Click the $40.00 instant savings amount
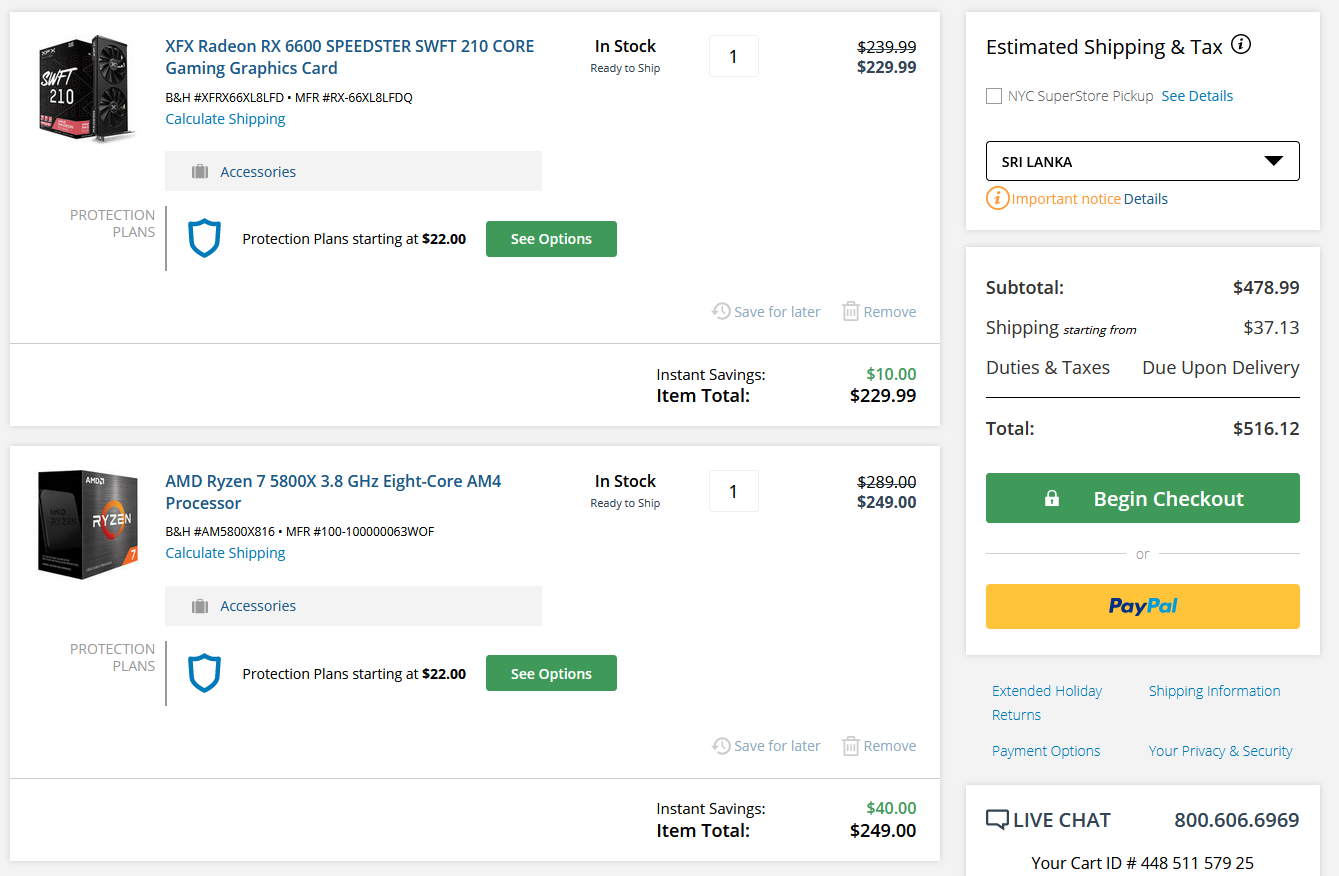 (x=891, y=808)
